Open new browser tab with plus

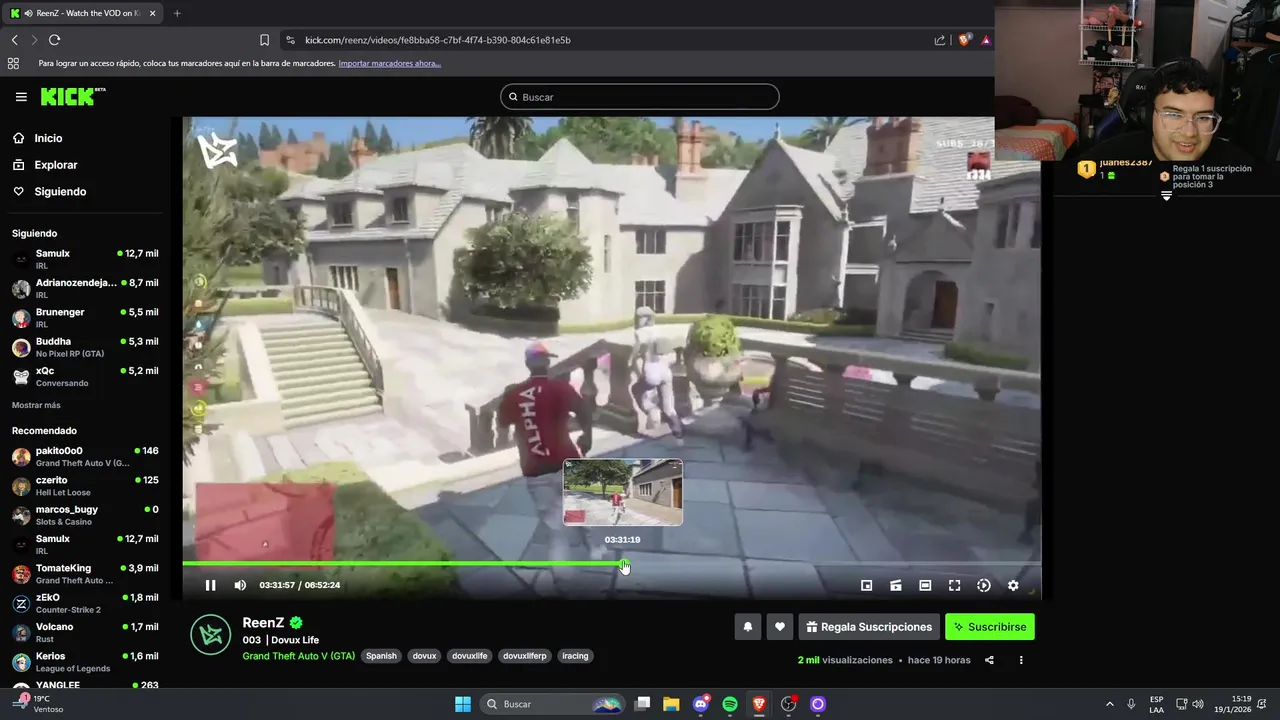[x=177, y=13]
